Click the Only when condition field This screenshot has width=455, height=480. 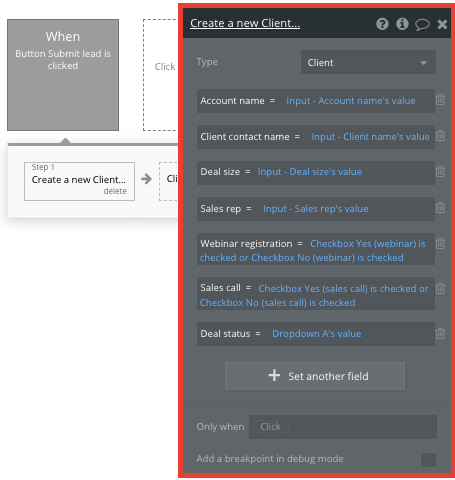coord(343,427)
